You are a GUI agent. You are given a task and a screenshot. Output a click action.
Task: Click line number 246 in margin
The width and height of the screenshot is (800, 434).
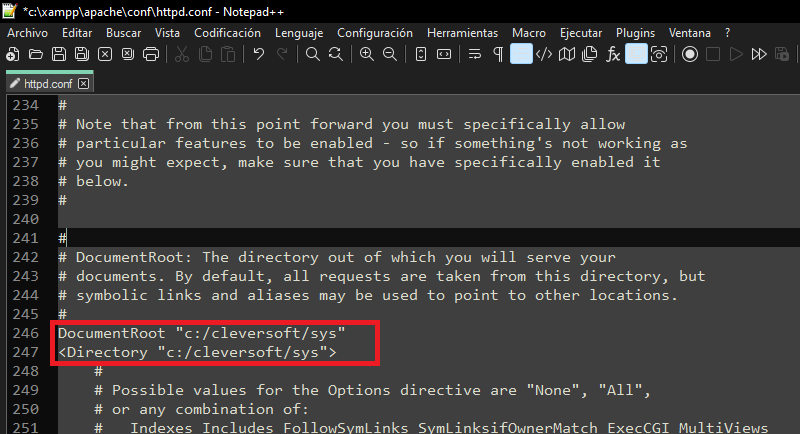click(x=24, y=333)
